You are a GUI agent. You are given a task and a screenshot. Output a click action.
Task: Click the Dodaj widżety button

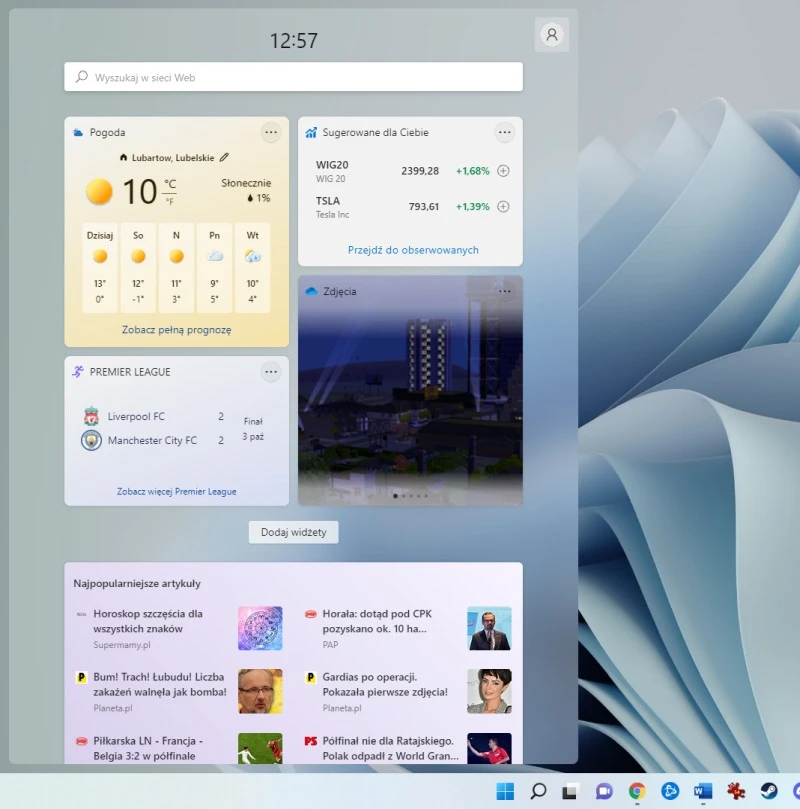coord(294,532)
